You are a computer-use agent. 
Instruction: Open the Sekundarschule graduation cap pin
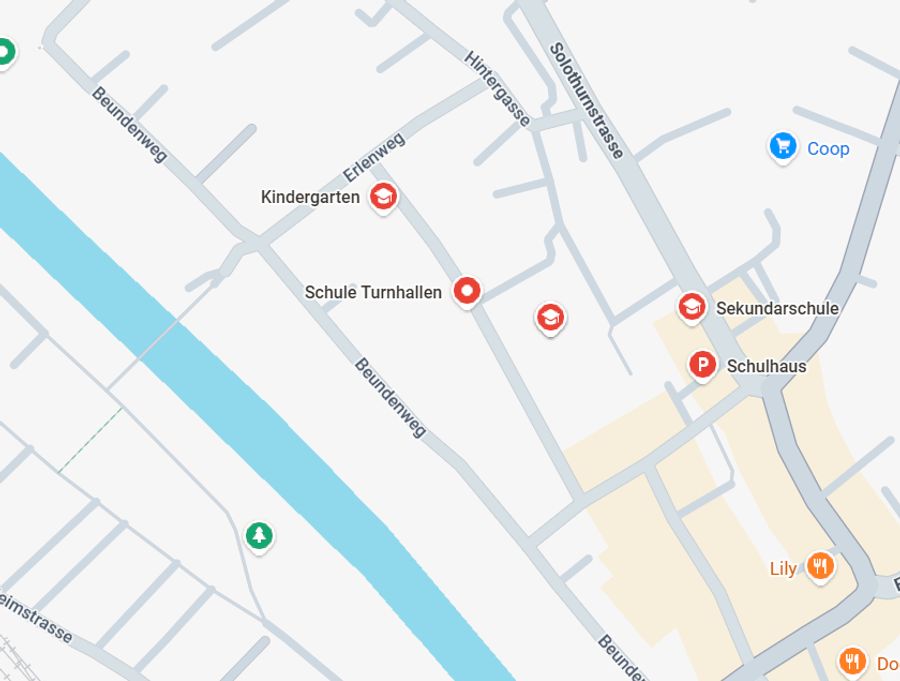click(x=692, y=307)
